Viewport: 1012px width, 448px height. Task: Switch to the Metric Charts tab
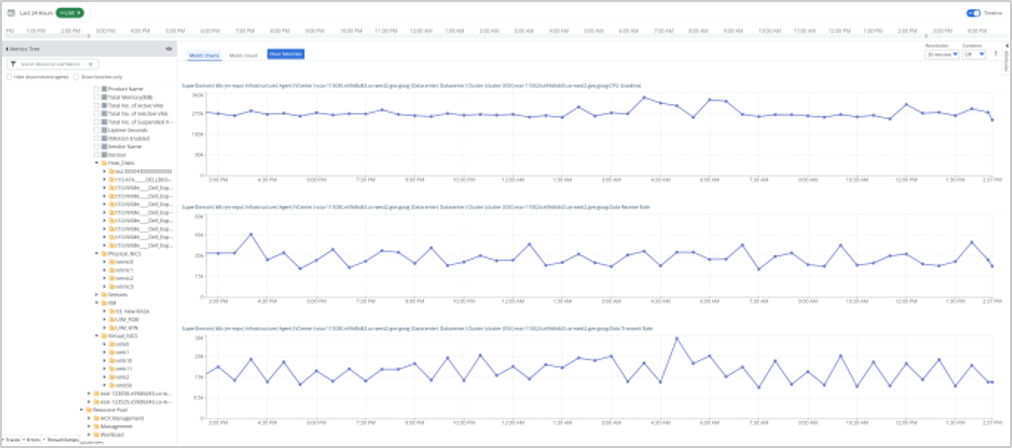pos(205,56)
